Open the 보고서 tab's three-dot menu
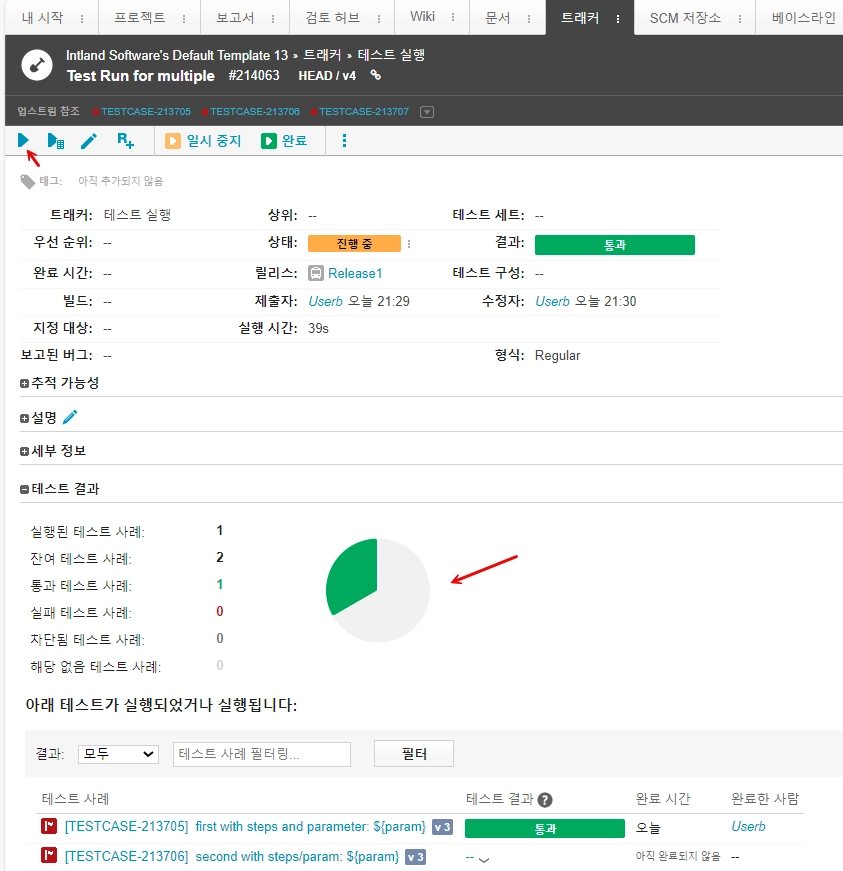The height and width of the screenshot is (871, 843). [273, 19]
